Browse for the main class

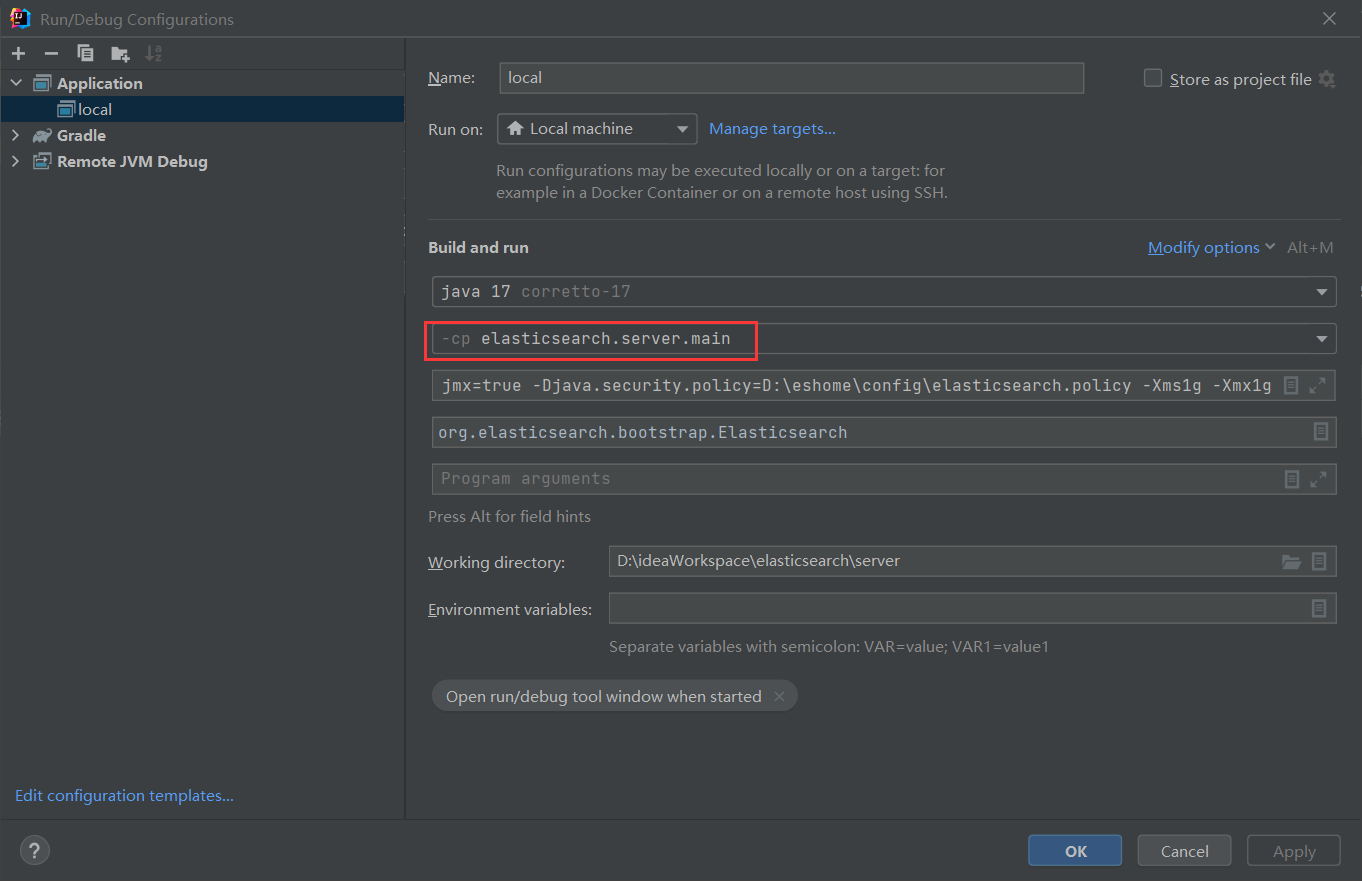coord(1320,432)
